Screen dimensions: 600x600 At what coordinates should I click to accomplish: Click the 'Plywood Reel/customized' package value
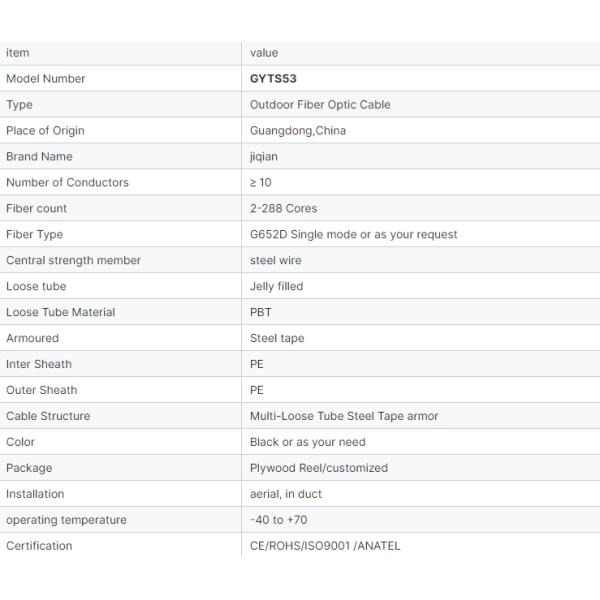tap(318, 468)
